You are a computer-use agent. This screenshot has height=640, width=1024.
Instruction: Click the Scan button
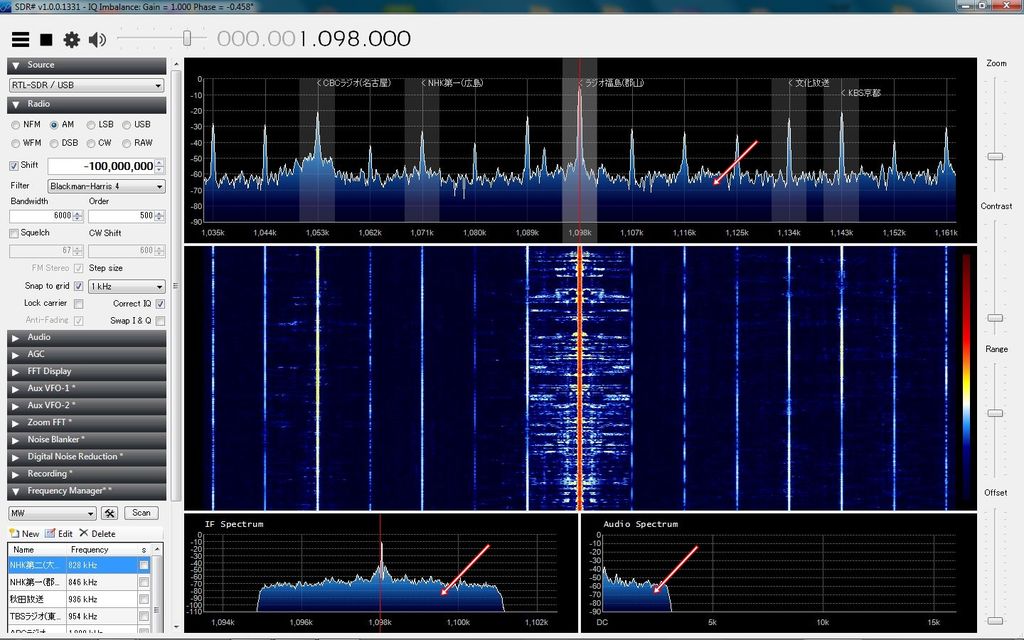(x=141, y=513)
